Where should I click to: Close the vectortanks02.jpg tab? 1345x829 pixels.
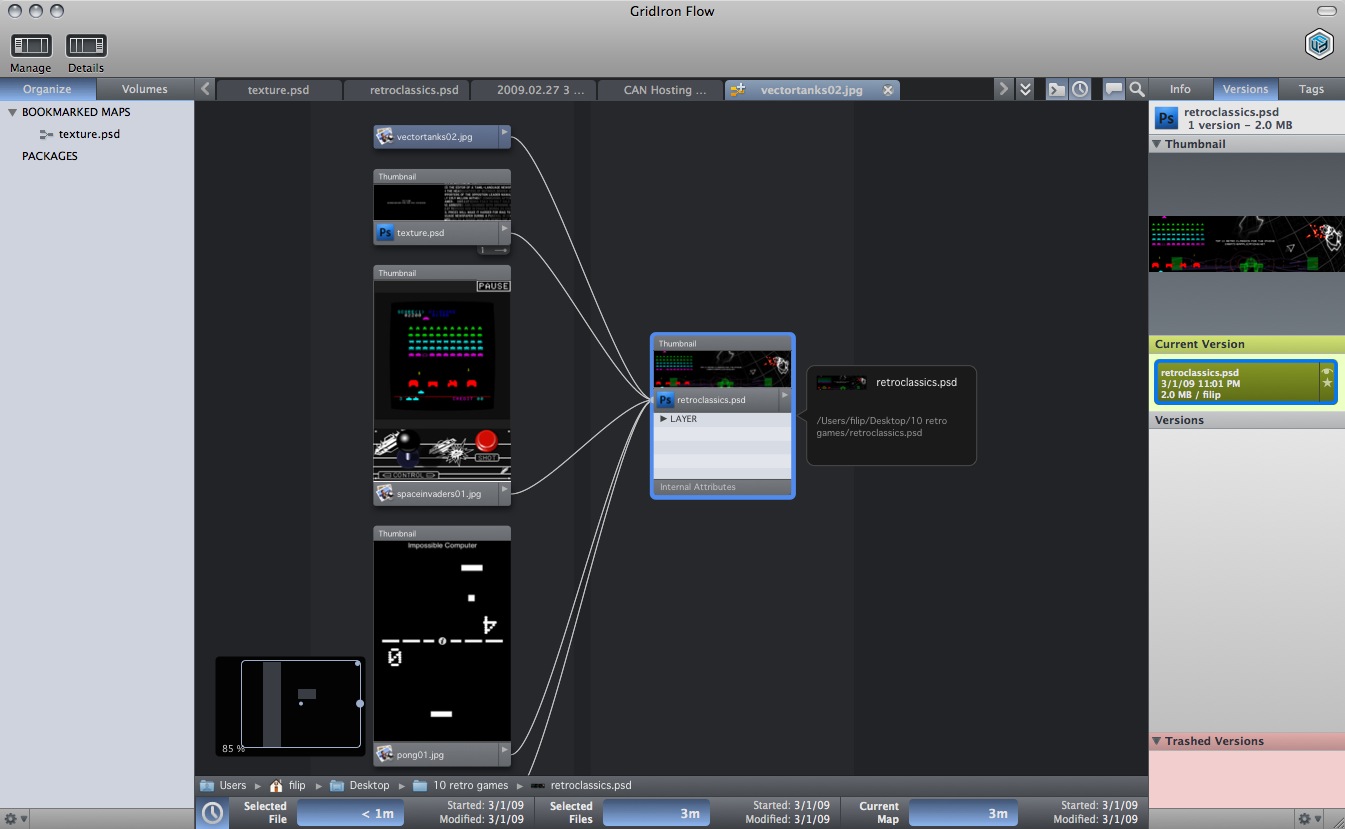(887, 90)
